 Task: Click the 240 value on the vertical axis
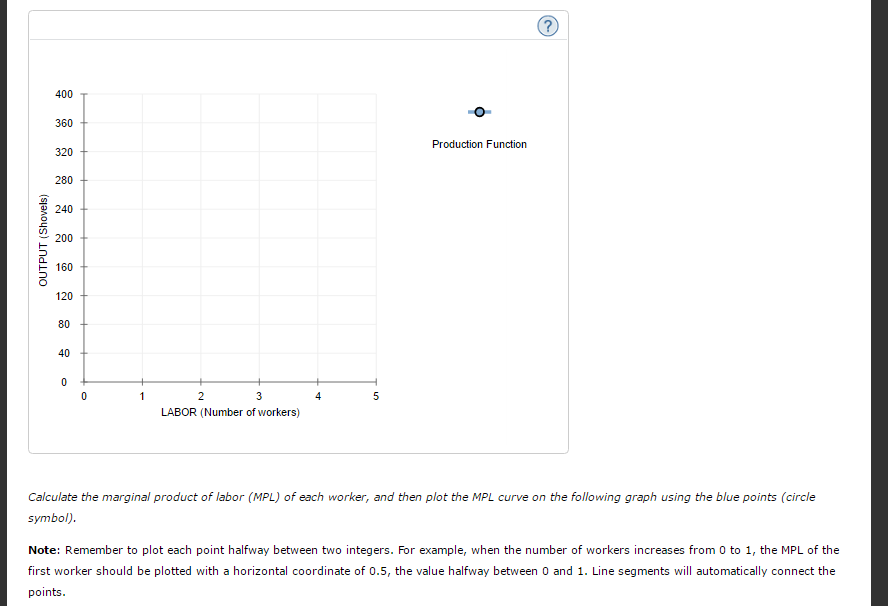[x=64, y=209]
